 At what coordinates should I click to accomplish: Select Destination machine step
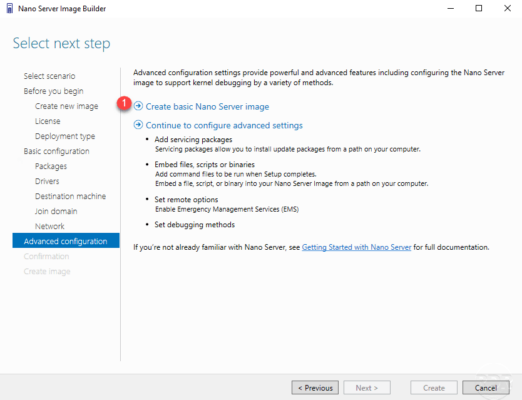pos(70,196)
